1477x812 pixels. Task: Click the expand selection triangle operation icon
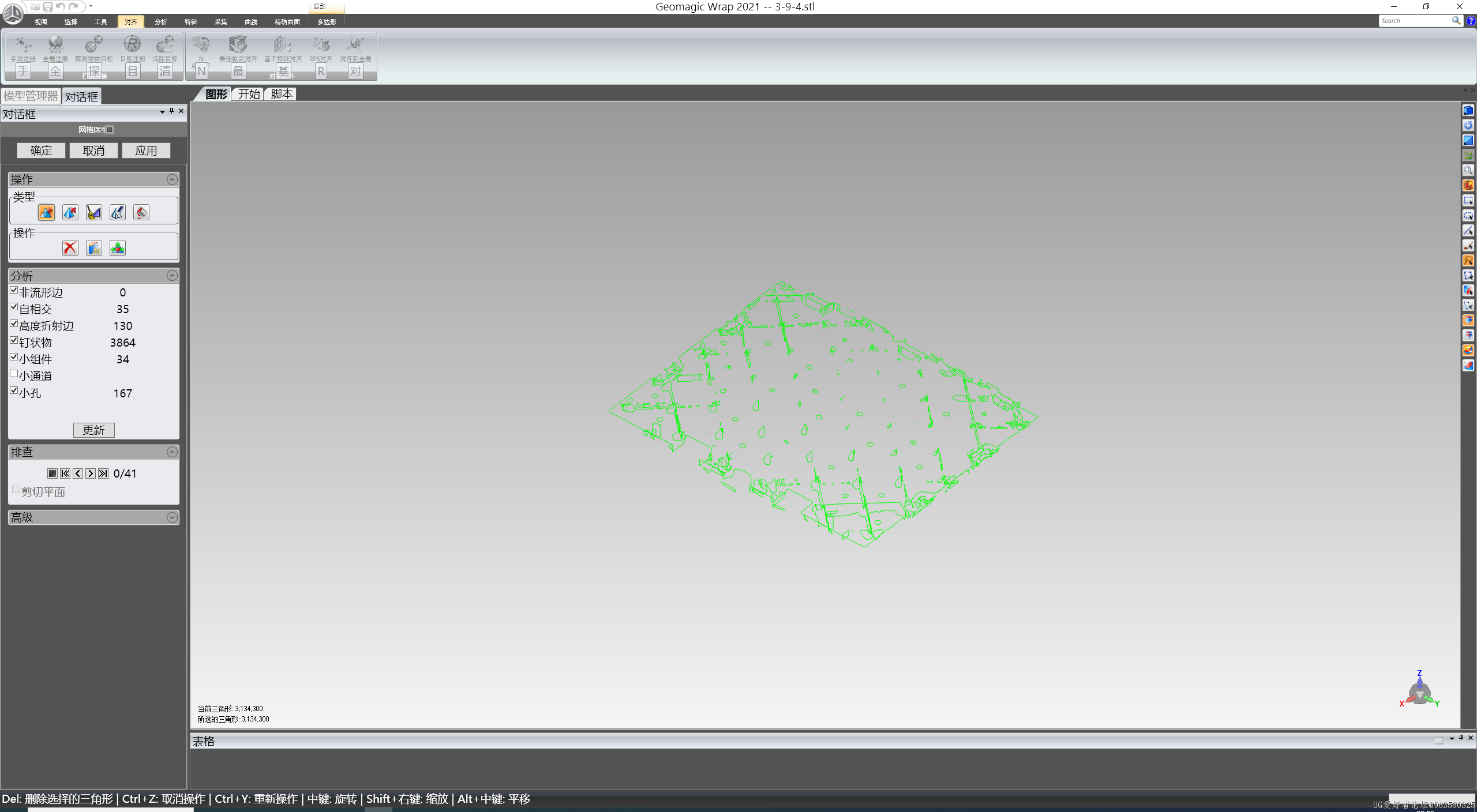tap(118, 248)
